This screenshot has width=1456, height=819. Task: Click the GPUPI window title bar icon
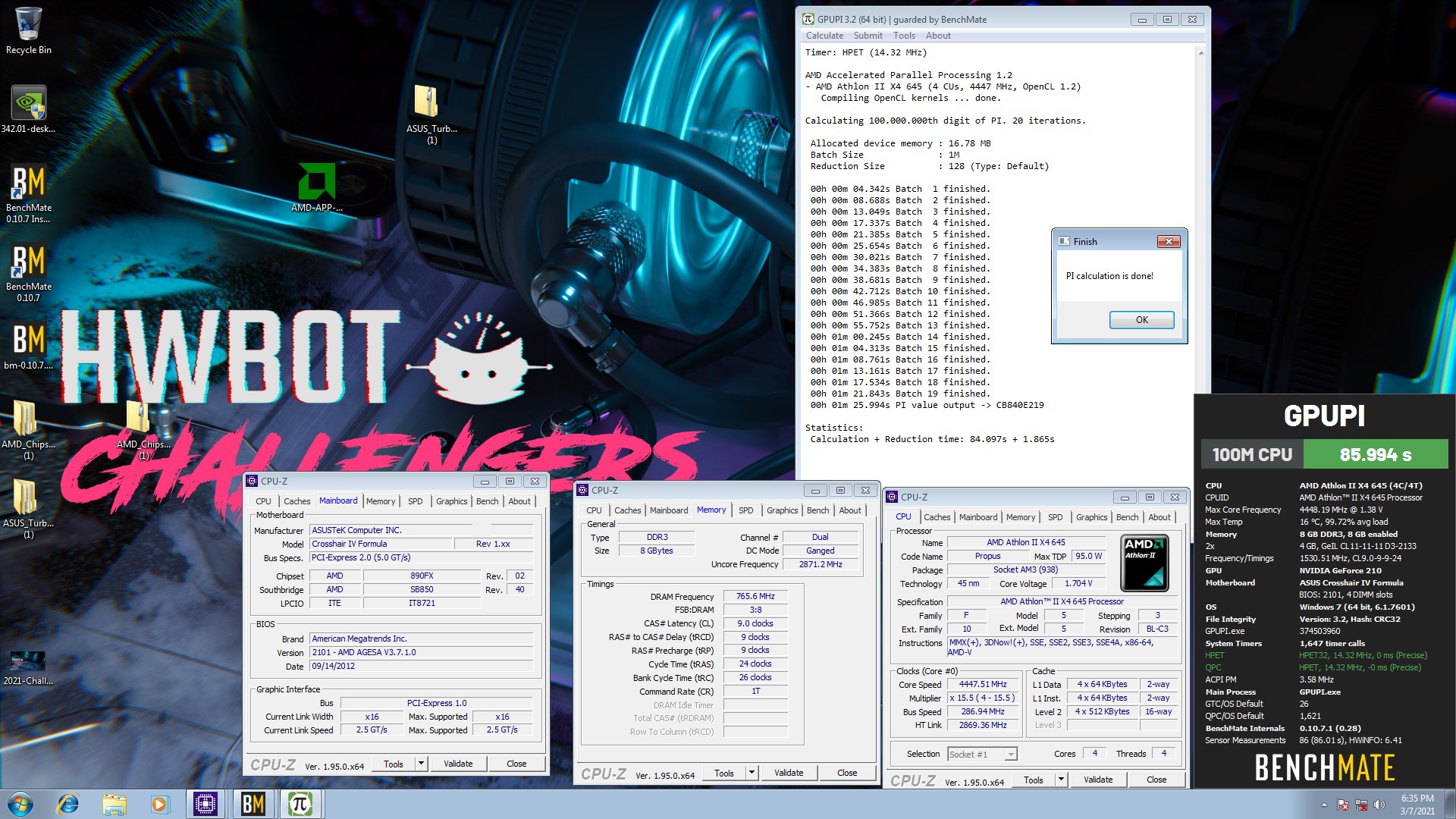tap(808, 19)
